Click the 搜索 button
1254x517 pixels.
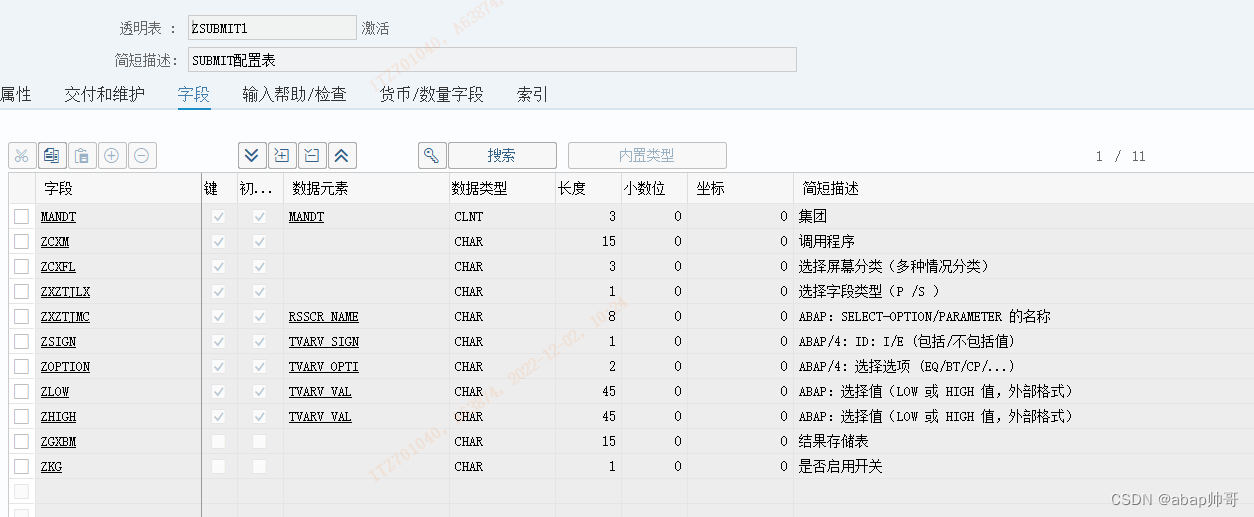click(x=502, y=155)
